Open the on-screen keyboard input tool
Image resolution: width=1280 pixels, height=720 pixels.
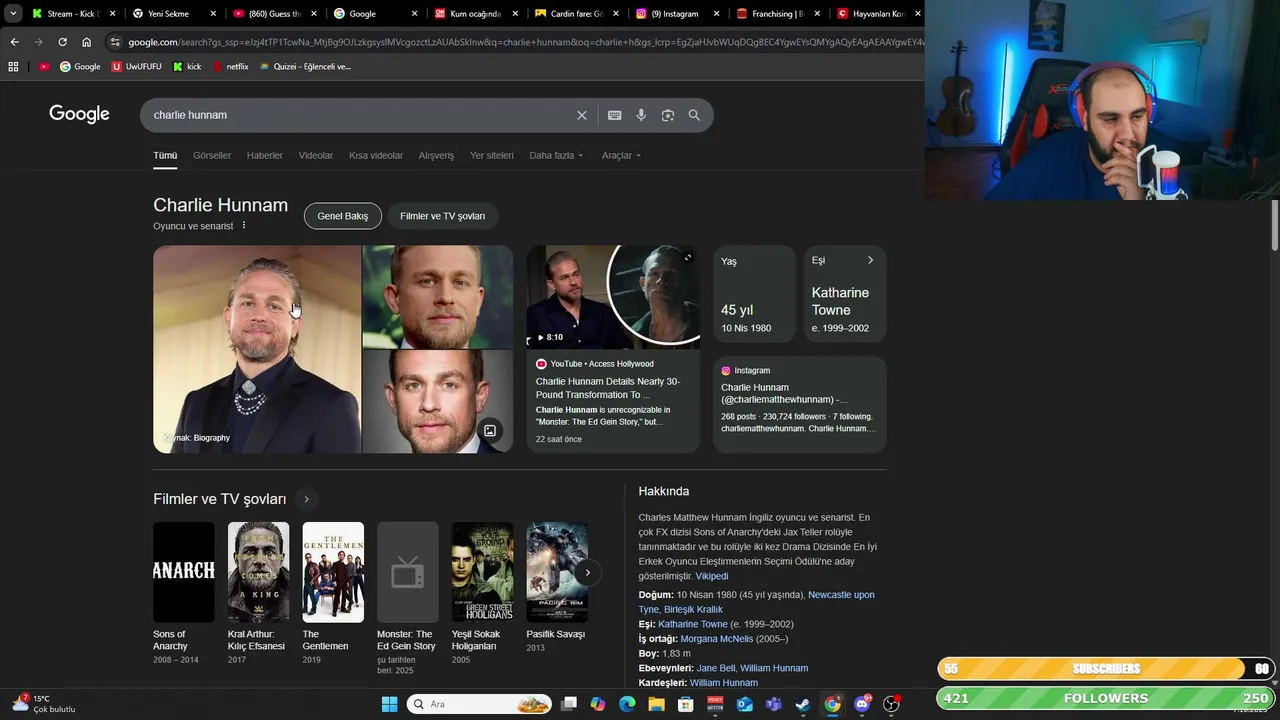pos(615,115)
